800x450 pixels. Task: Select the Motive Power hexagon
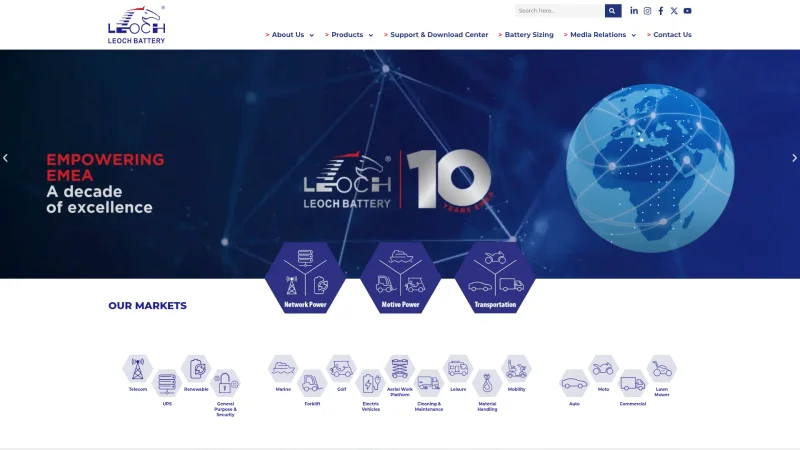pos(401,278)
